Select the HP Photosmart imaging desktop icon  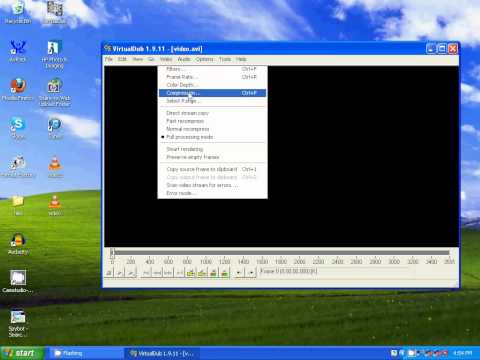(x=54, y=54)
